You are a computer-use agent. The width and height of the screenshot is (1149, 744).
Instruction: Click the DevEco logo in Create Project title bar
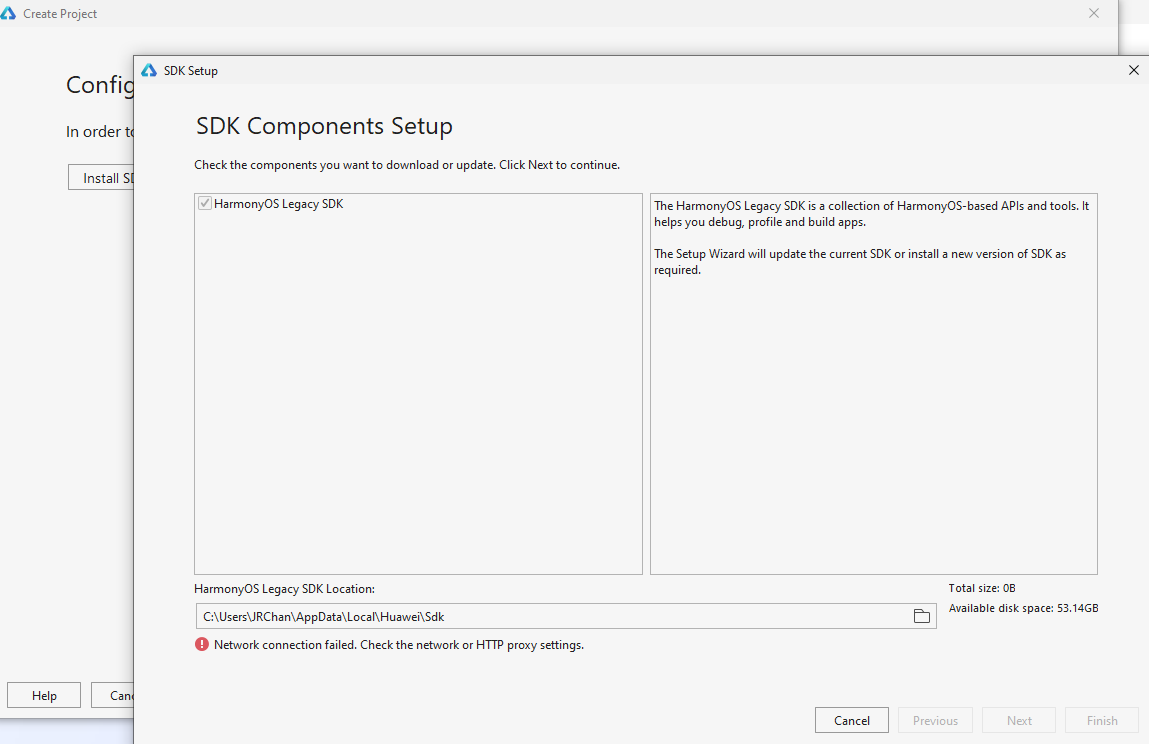[x=9, y=14]
